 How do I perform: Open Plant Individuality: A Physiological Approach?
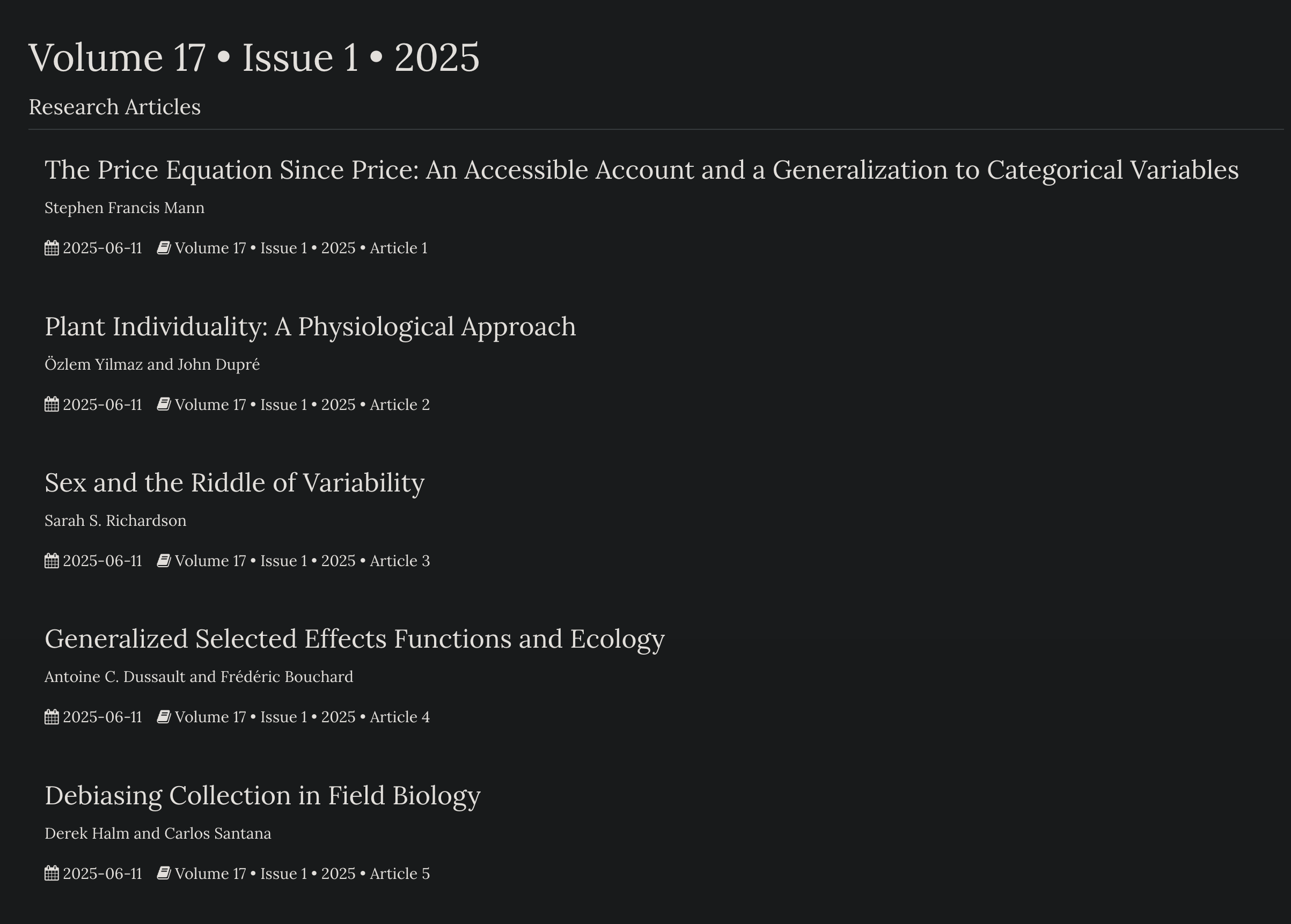coord(311,327)
